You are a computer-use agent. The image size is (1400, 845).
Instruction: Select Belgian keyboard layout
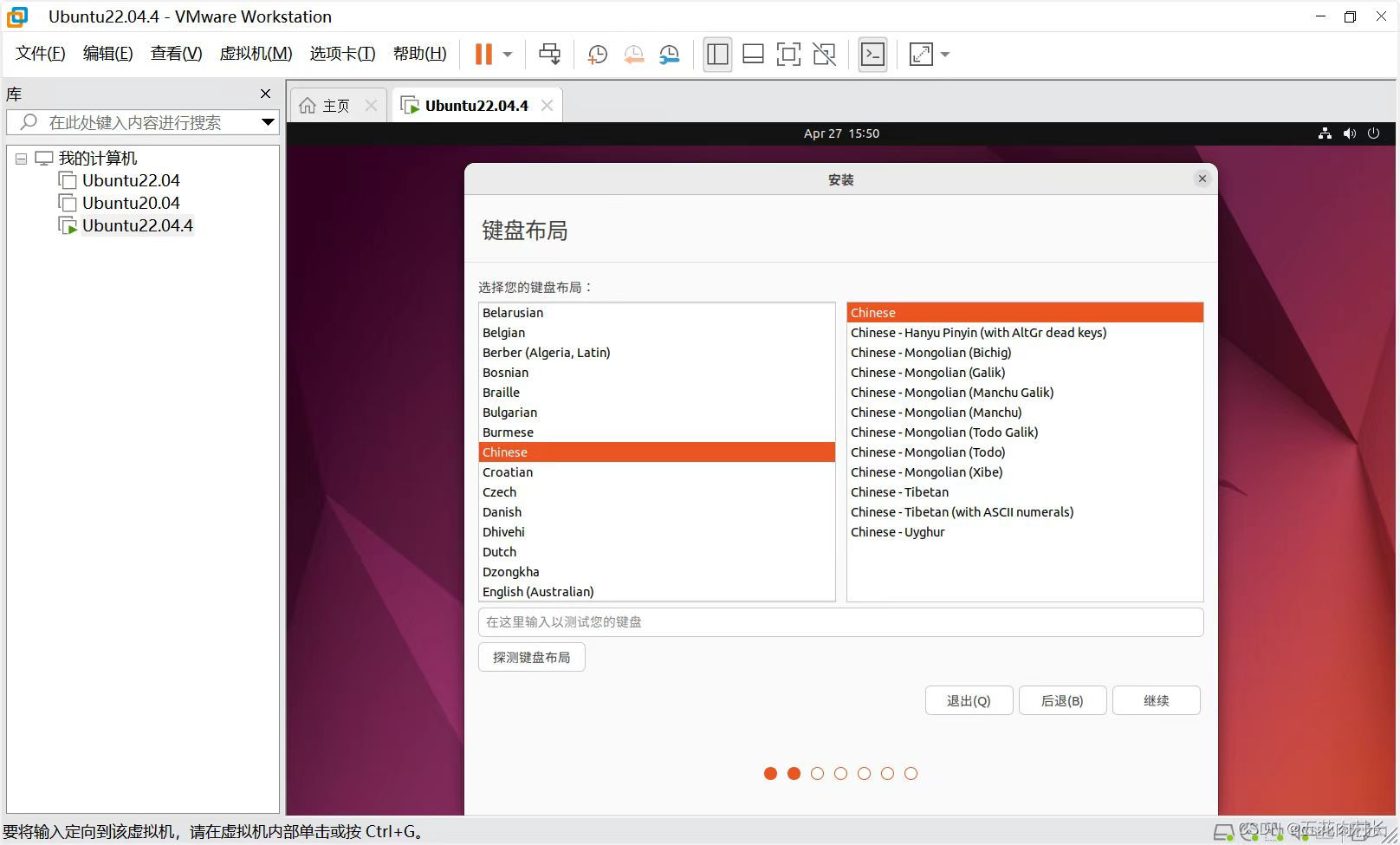click(x=656, y=333)
